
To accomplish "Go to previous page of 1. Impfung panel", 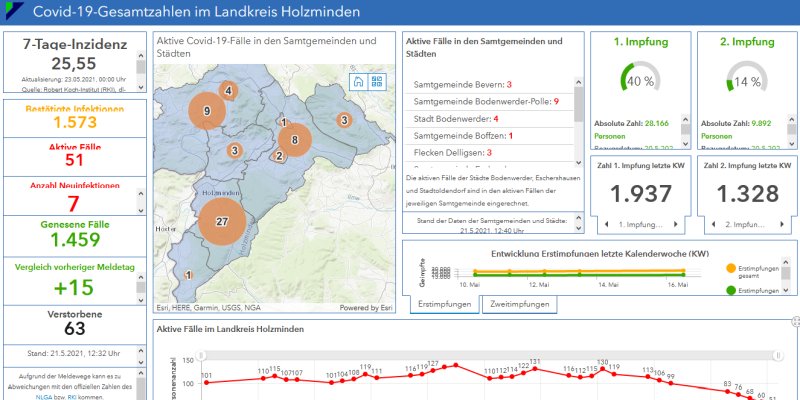I will tap(606, 224).
